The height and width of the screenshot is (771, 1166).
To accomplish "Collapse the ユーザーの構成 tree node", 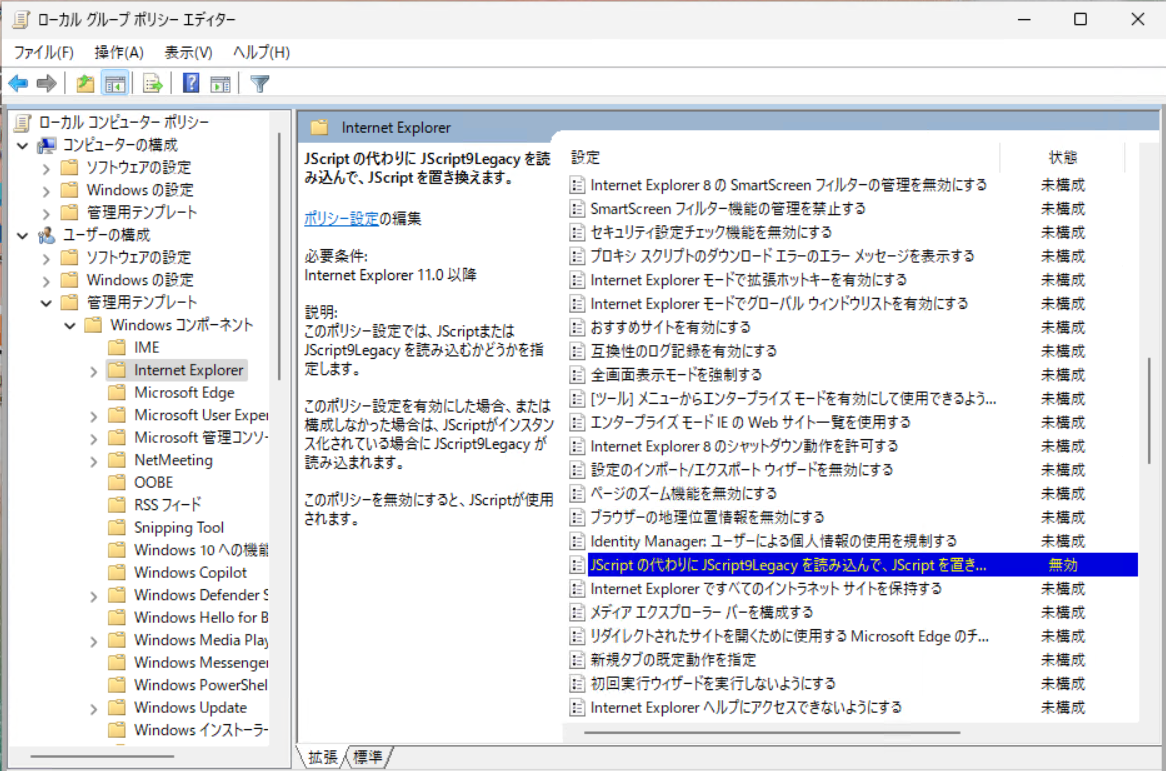I will pyautogui.click(x=23, y=236).
